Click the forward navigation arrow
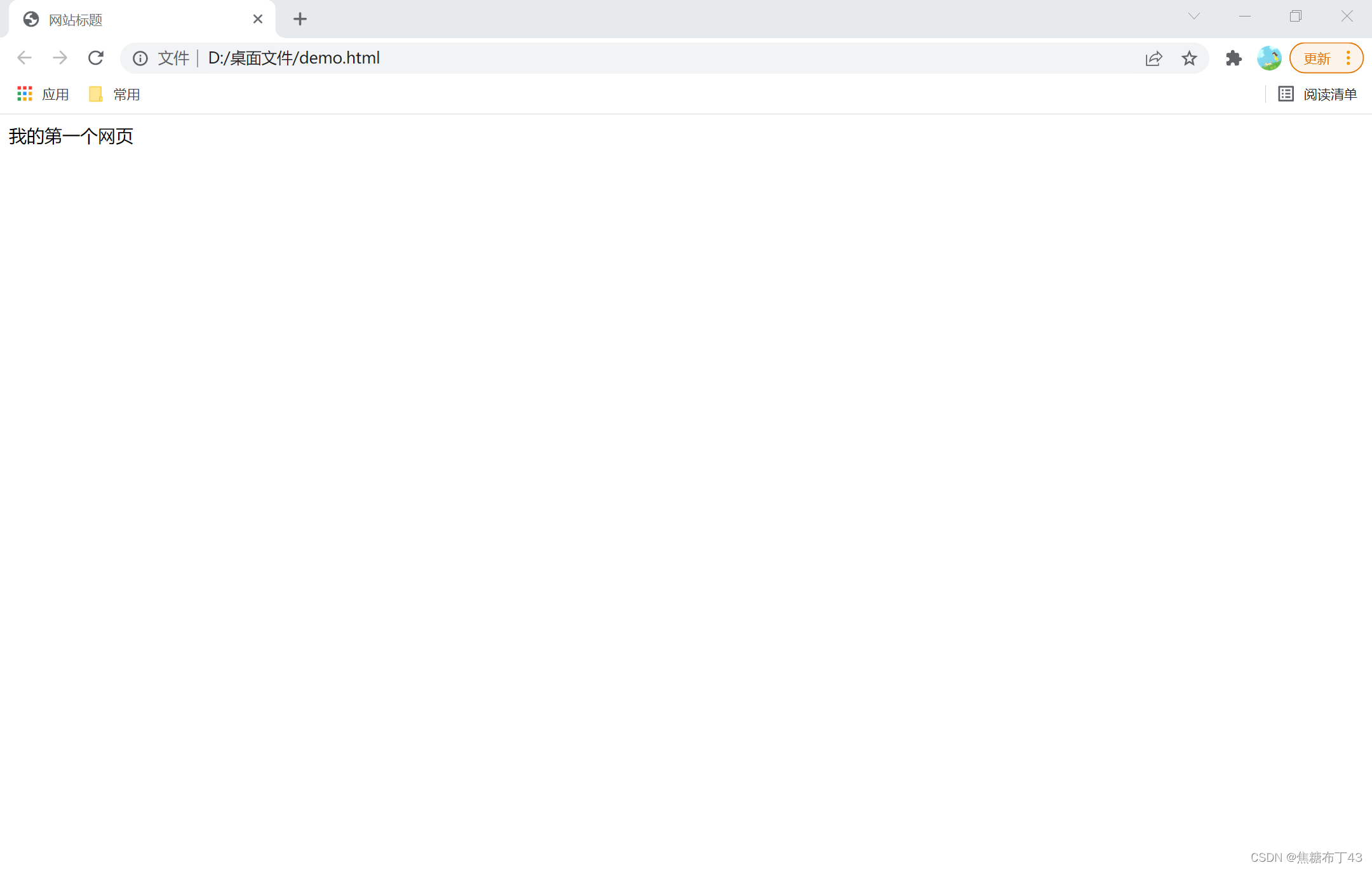1372x870 pixels. tap(60, 58)
